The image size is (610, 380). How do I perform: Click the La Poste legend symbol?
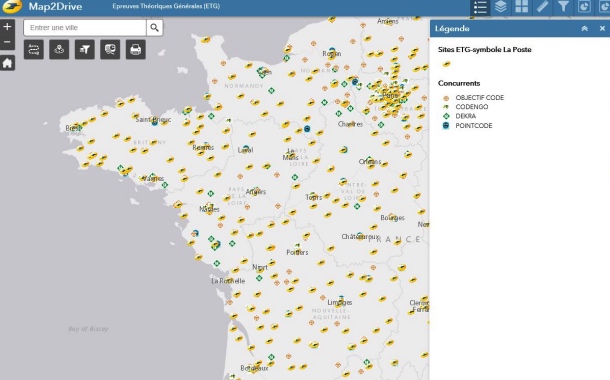pyautogui.click(x=446, y=64)
